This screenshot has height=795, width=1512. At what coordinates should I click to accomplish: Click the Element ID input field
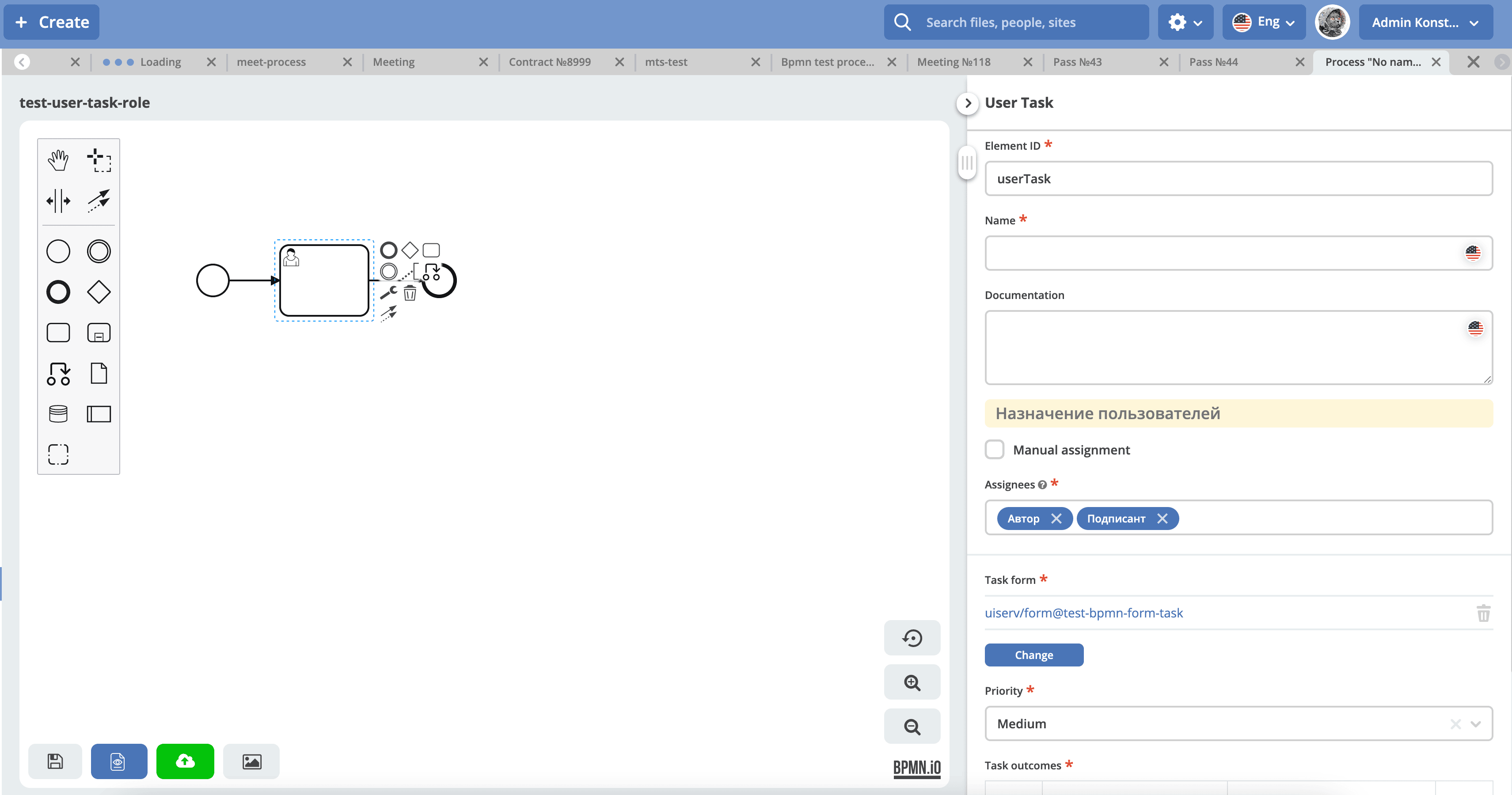click(x=1238, y=179)
